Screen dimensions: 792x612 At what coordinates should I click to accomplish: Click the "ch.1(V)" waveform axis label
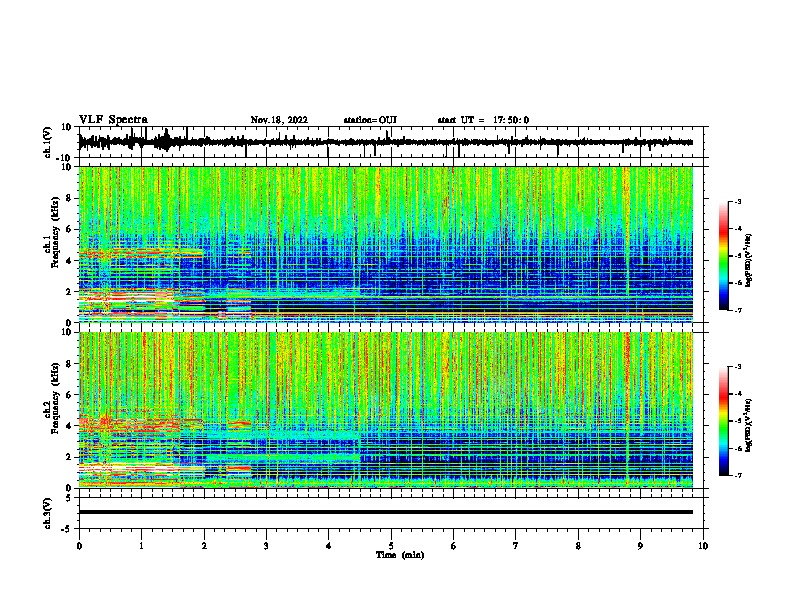(x=48, y=142)
